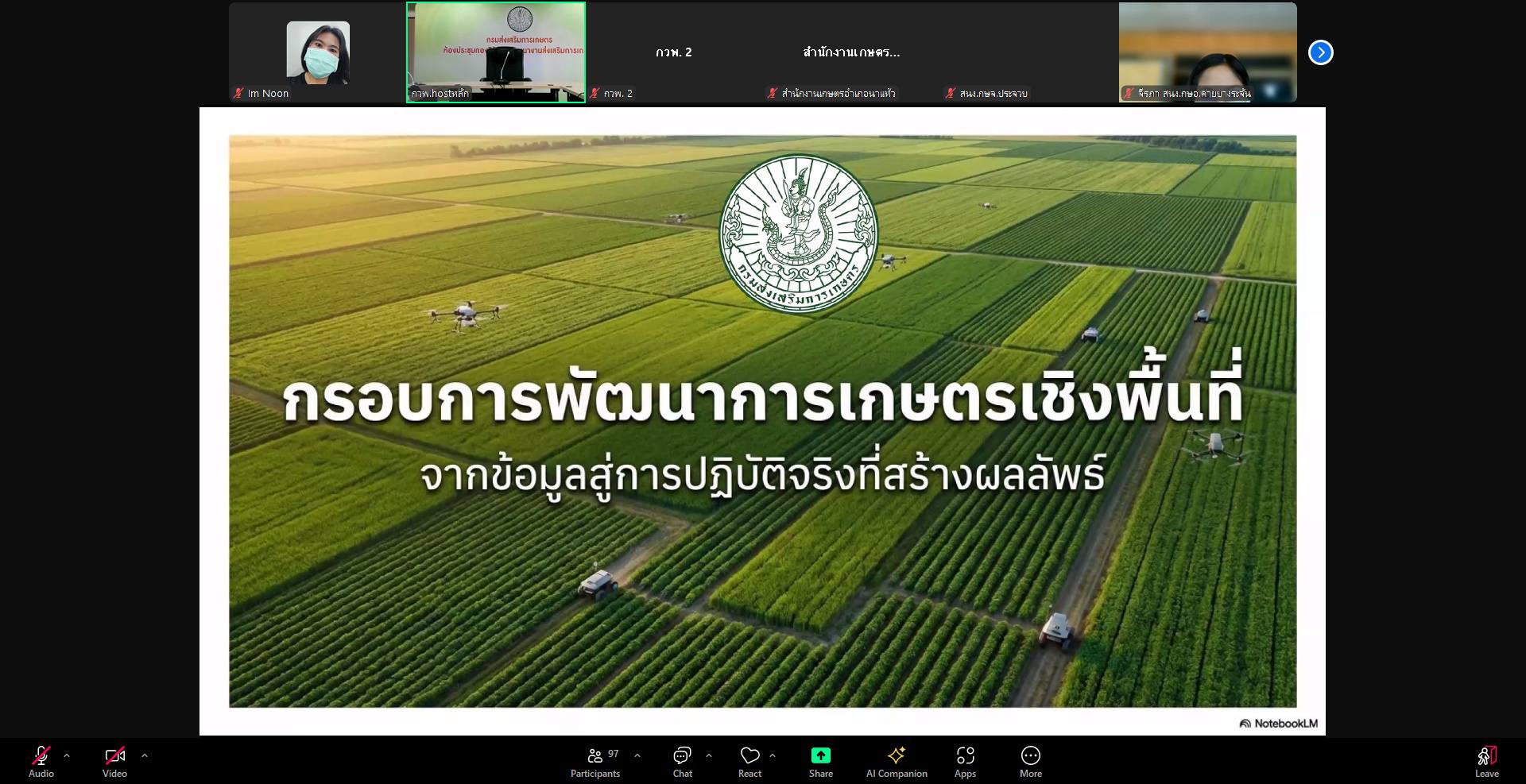Expand the video options arrow
The height and width of the screenshot is (784, 1526).
pos(145,755)
